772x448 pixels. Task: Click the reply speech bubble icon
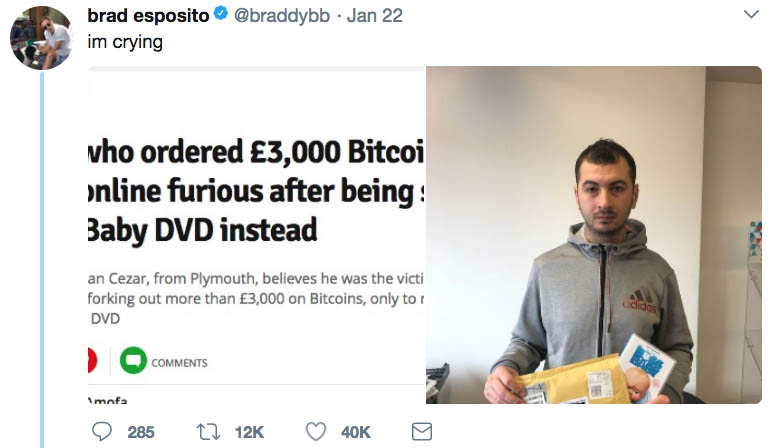pos(102,432)
